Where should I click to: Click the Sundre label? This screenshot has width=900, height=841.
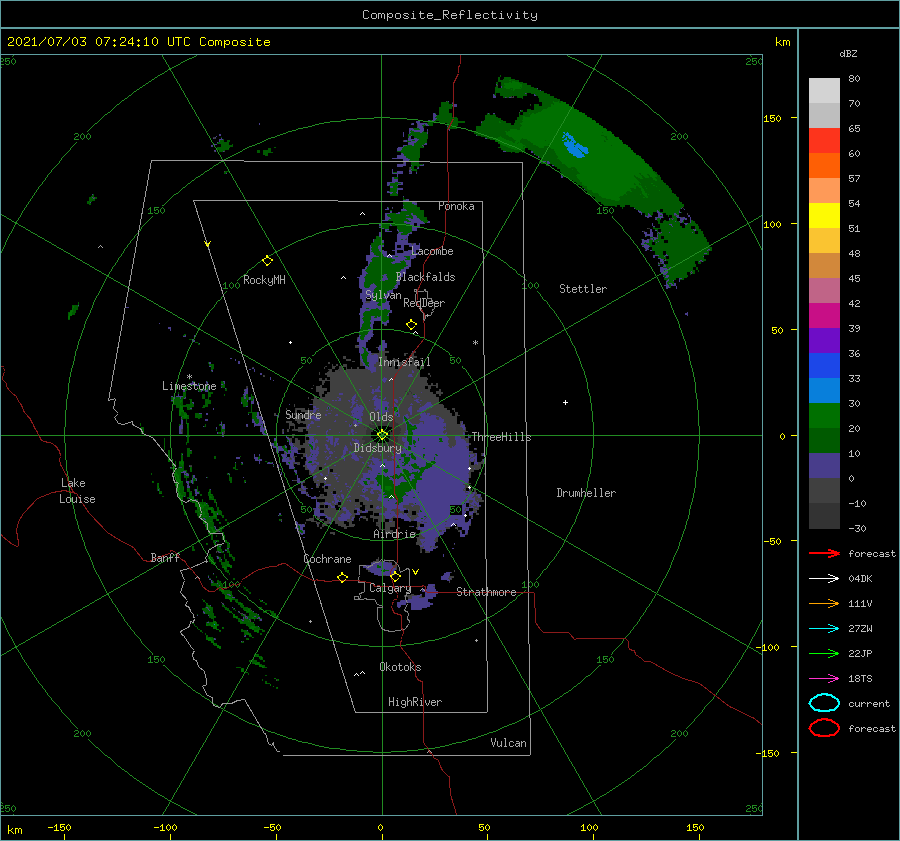click(x=303, y=414)
